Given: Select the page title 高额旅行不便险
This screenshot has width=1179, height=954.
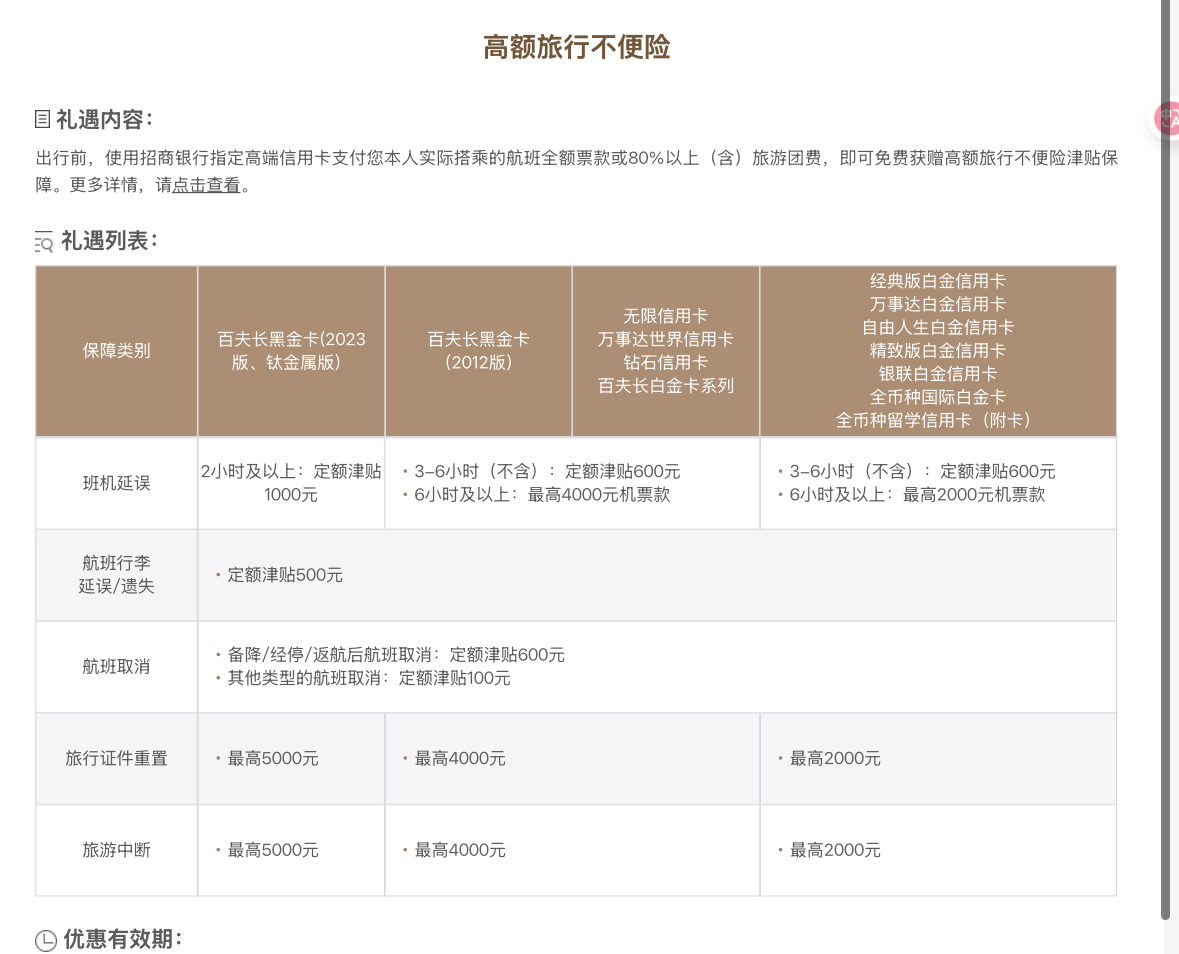Looking at the screenshot, I should (577, 47).
